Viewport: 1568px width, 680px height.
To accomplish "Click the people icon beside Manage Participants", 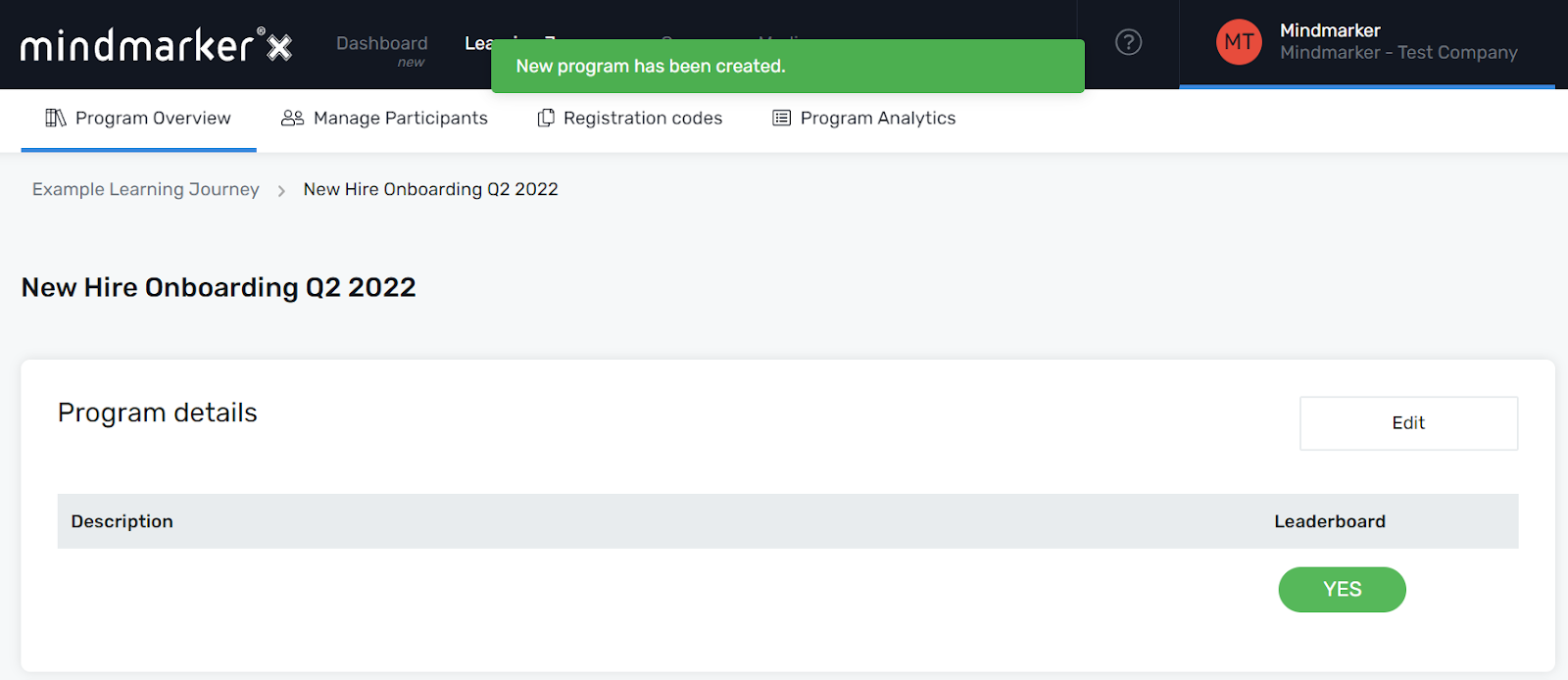I will pyautogui.click(x=292, y=118).
